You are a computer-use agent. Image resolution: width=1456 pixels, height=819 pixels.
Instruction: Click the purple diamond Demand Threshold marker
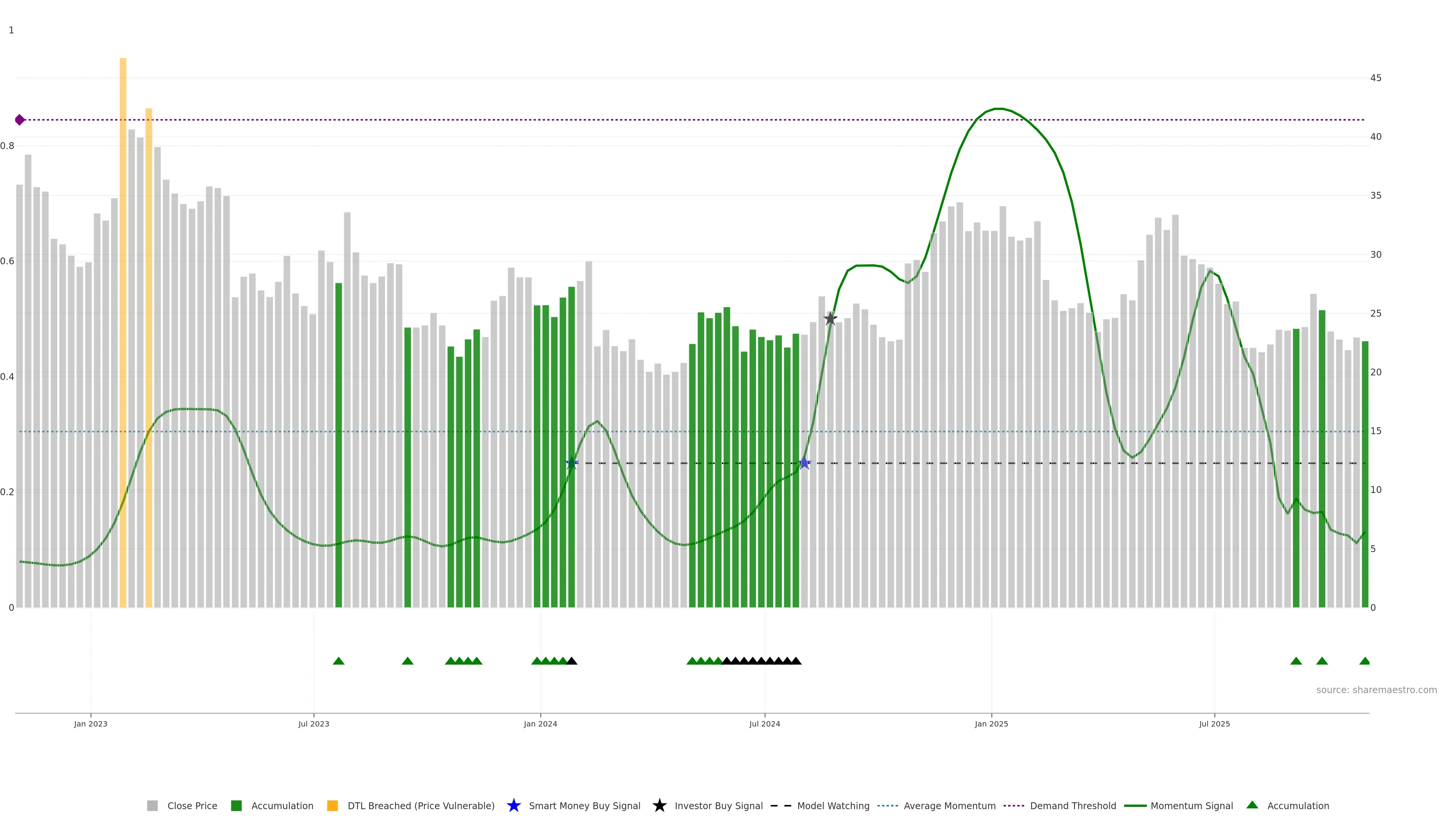(x=20, y=120)
